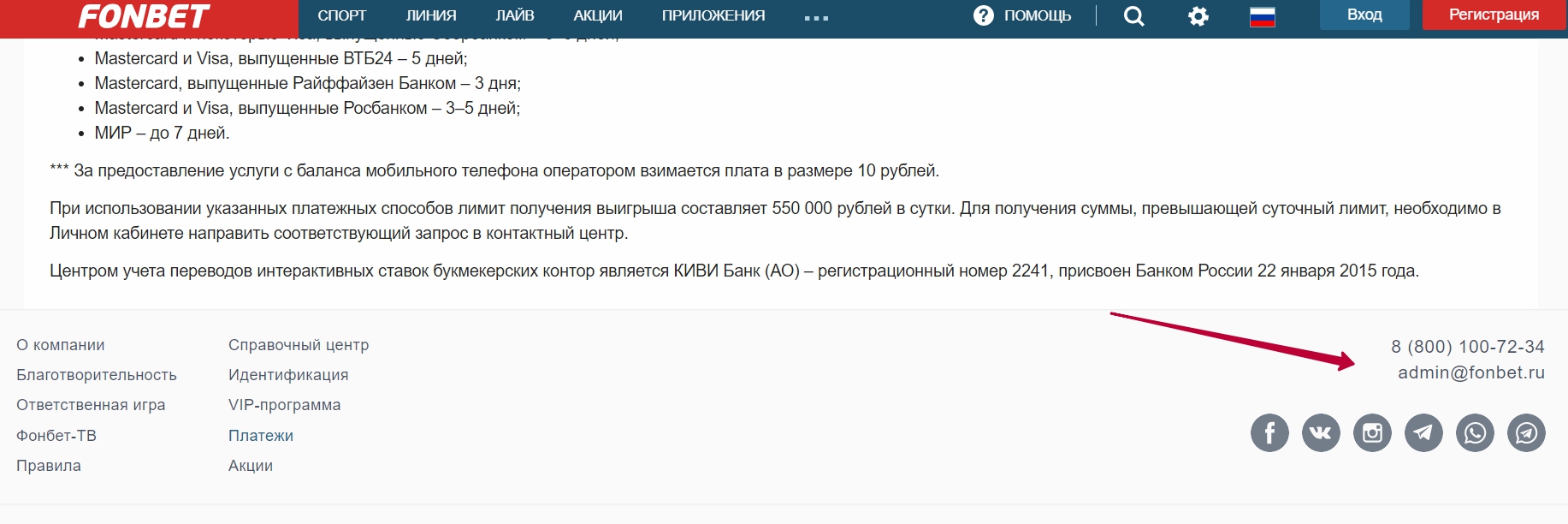
Task: Open the О компании footer link
Action: 61,345
